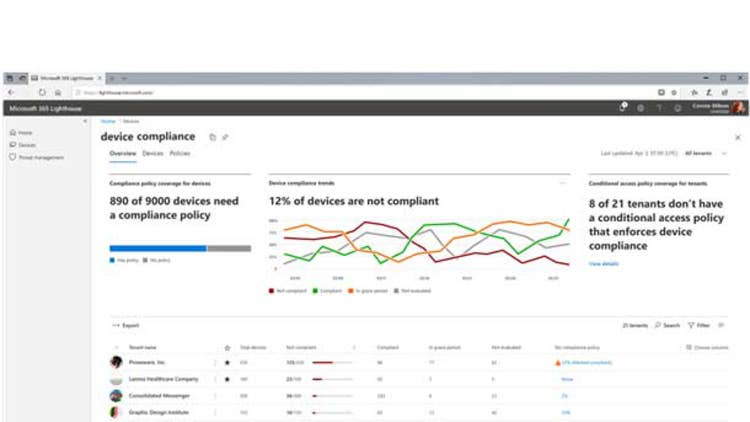Image resolution: width=750 pixels, height=422 pixels.
Task: Click the help question mark icon
Action: [659, 107]
